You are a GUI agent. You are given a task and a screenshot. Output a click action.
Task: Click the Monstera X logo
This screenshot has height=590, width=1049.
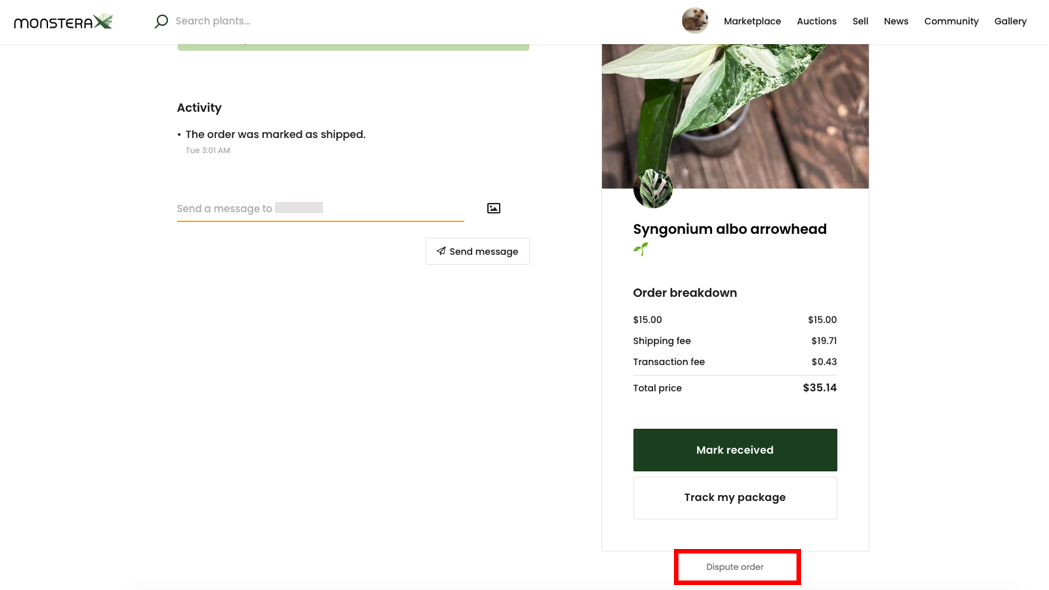tap(63, 21)
